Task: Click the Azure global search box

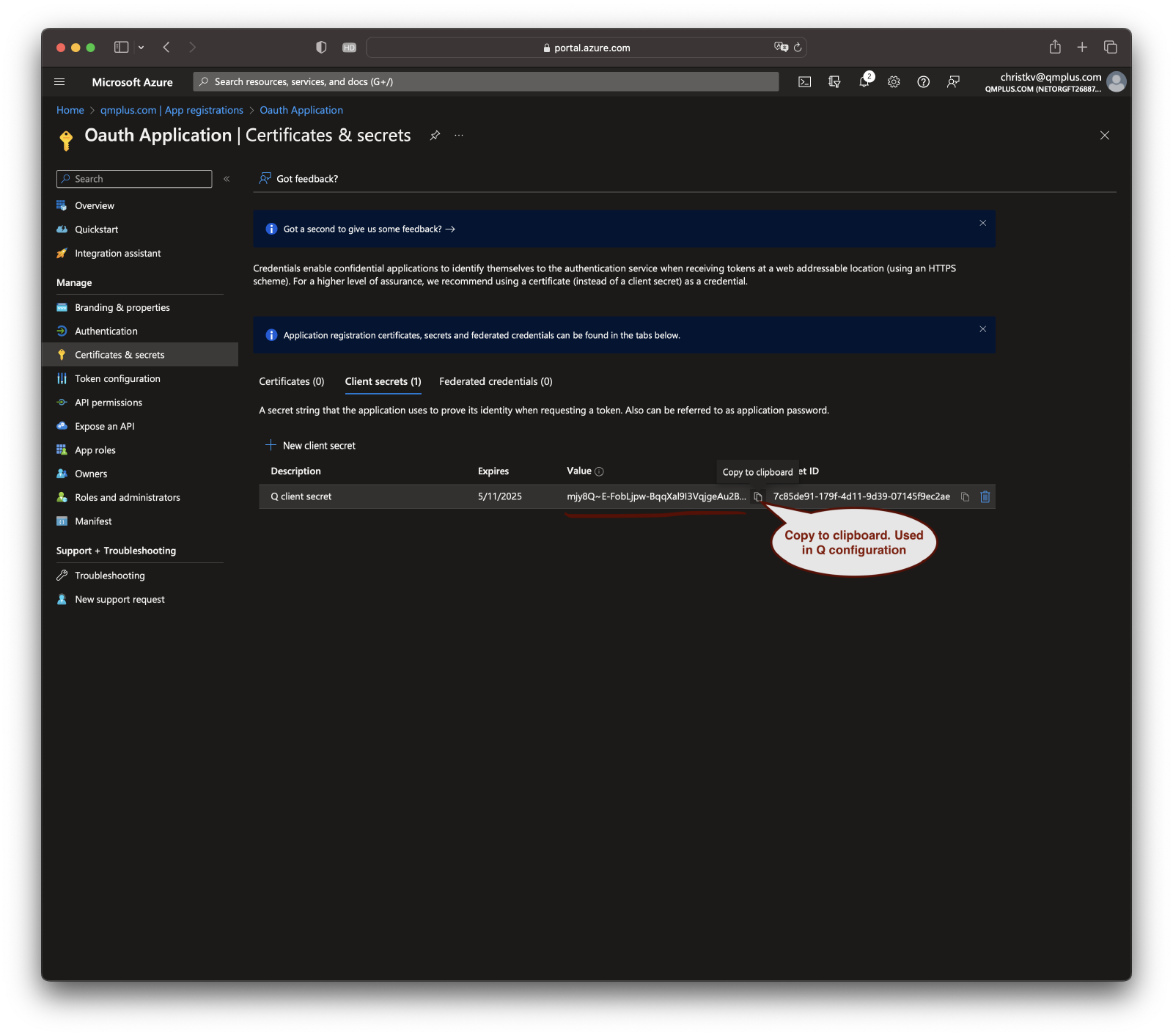Action: pos(485,82)
